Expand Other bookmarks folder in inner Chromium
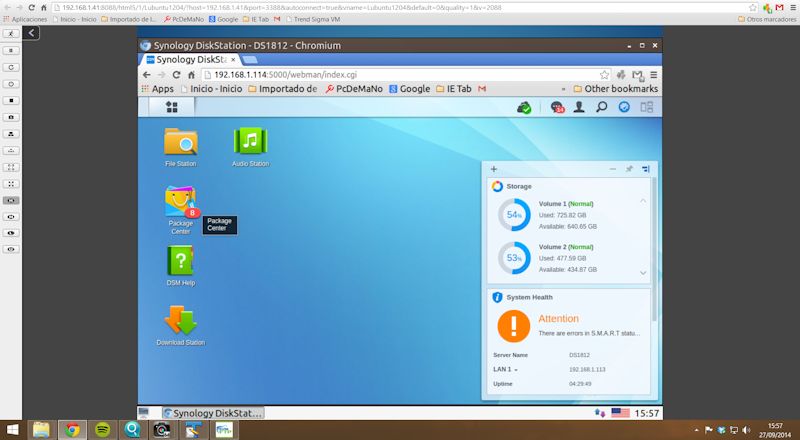The height and width of the screenshot is (440, 800). coord(616,89)
